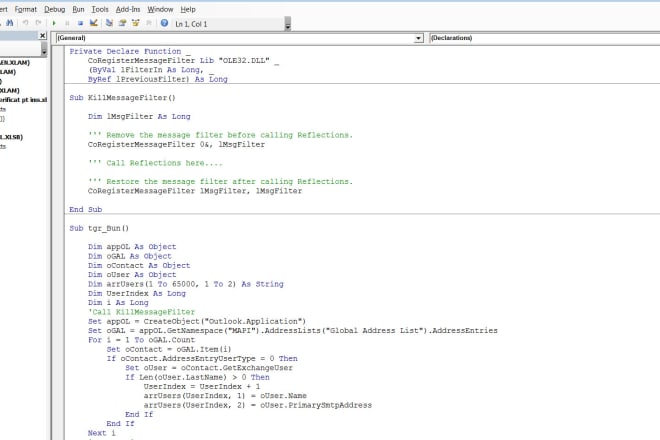Screen dimensions: 660x440
Task: Click the Redo toolbar icon
Action: (39, 23)
